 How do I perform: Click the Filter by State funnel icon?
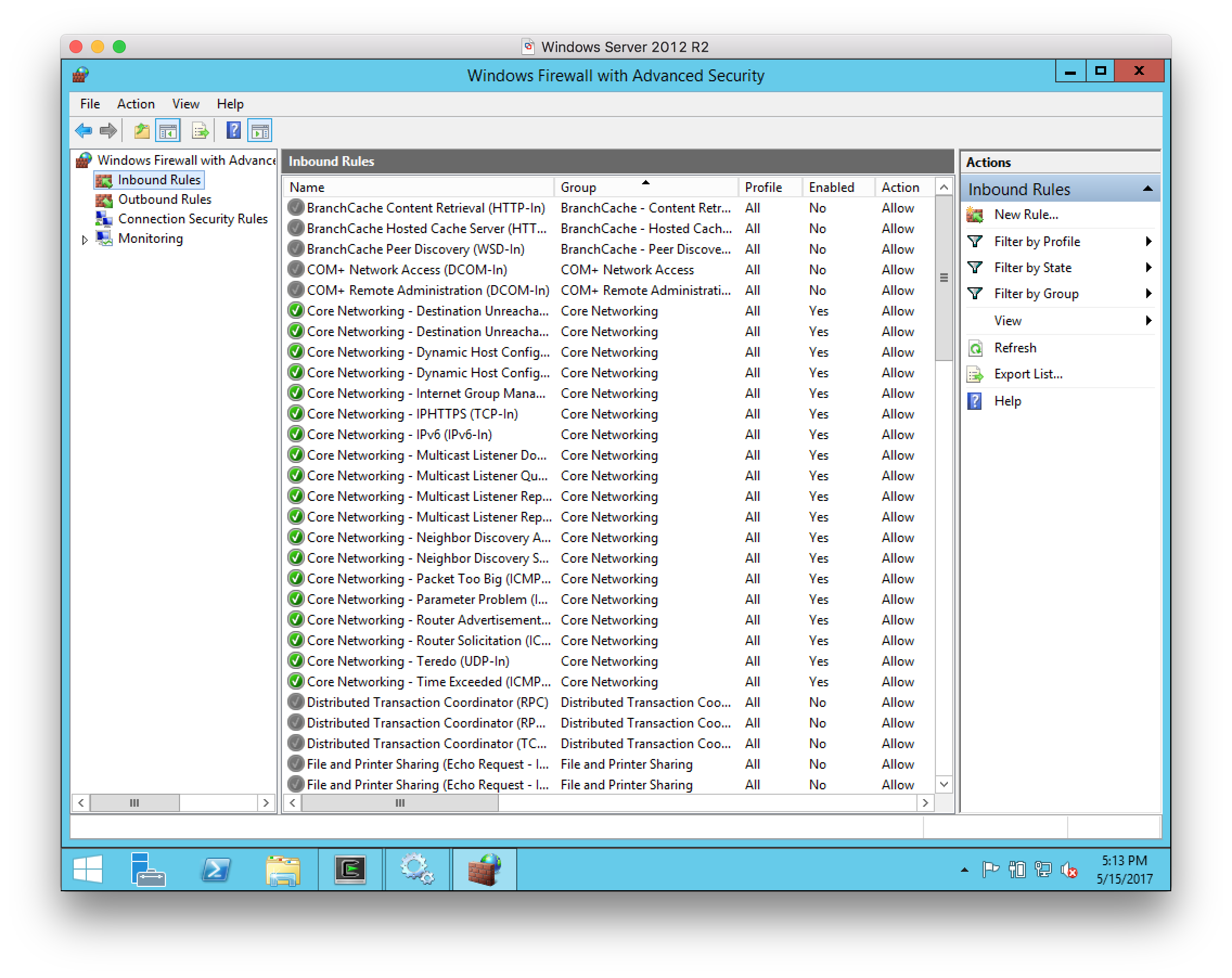coord(975,268)
